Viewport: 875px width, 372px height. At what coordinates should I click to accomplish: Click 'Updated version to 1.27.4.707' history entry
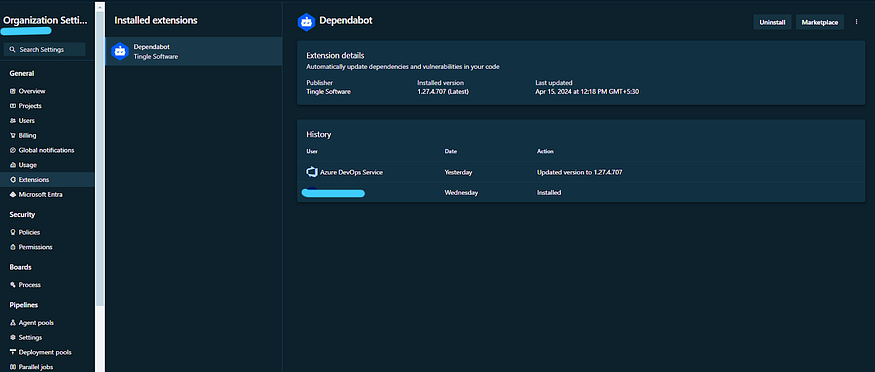click(x=579, y=172)
